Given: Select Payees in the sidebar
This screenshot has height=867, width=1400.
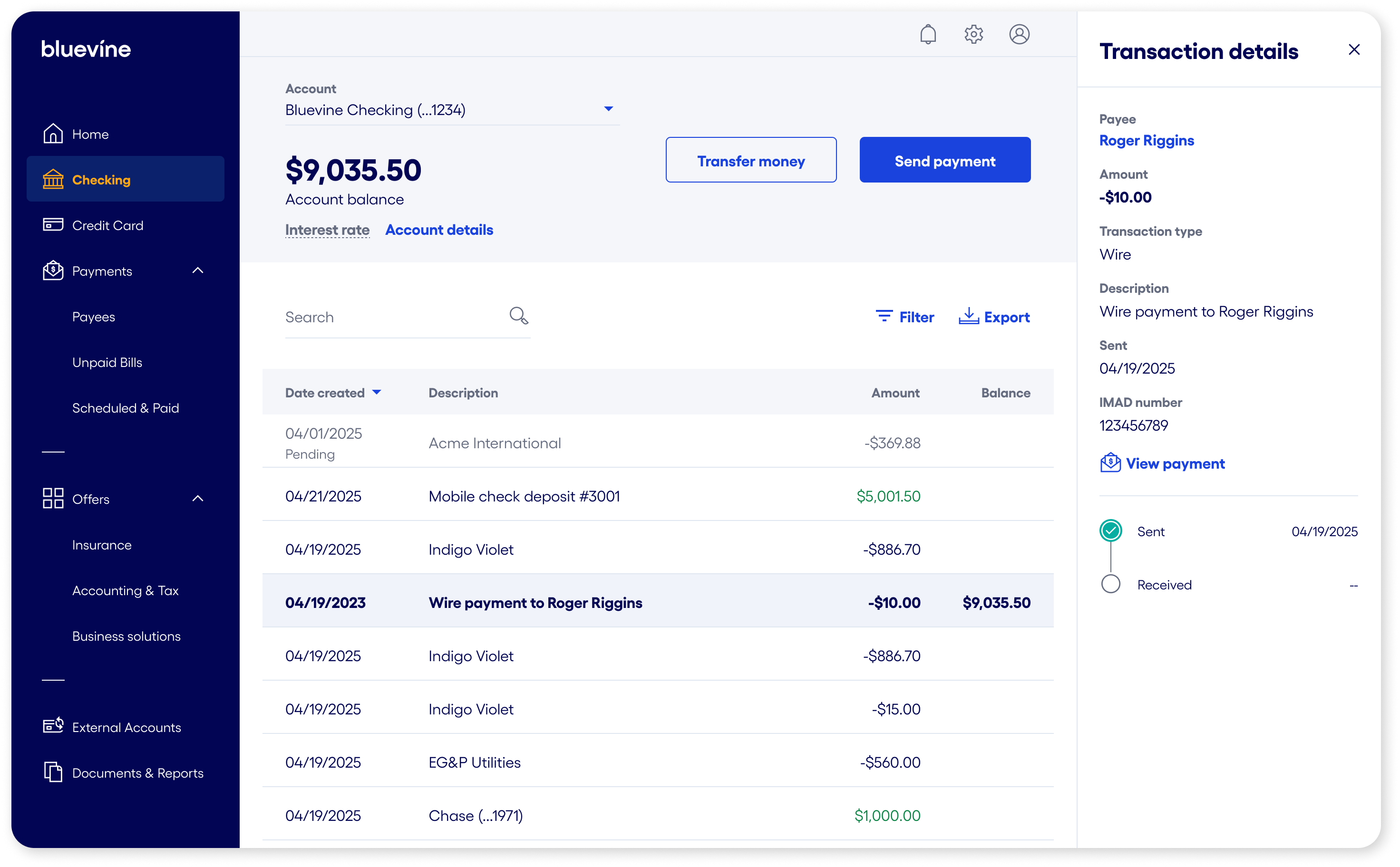Looking at the screenshot, I should tap(94, 316).
